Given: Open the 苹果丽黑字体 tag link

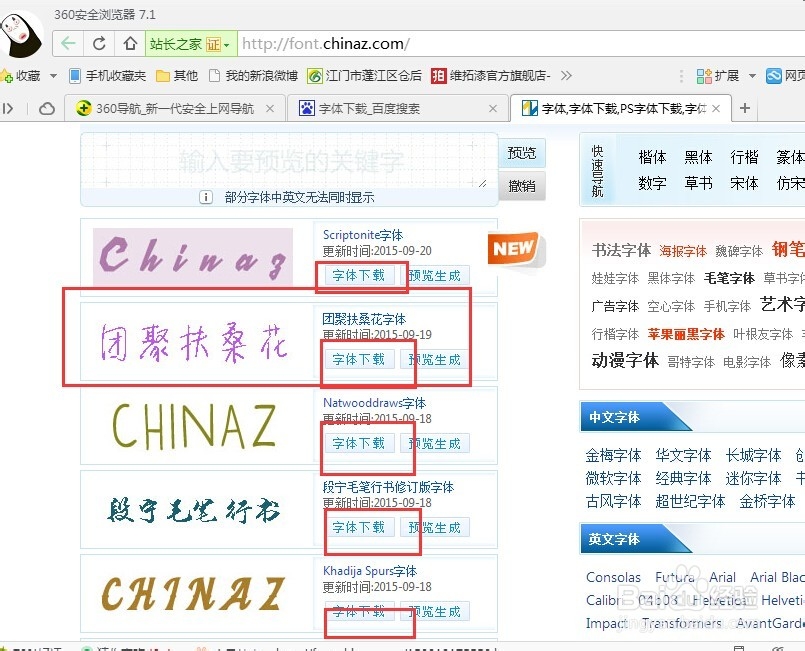Looking at the screenshot, I should [686, 334].
